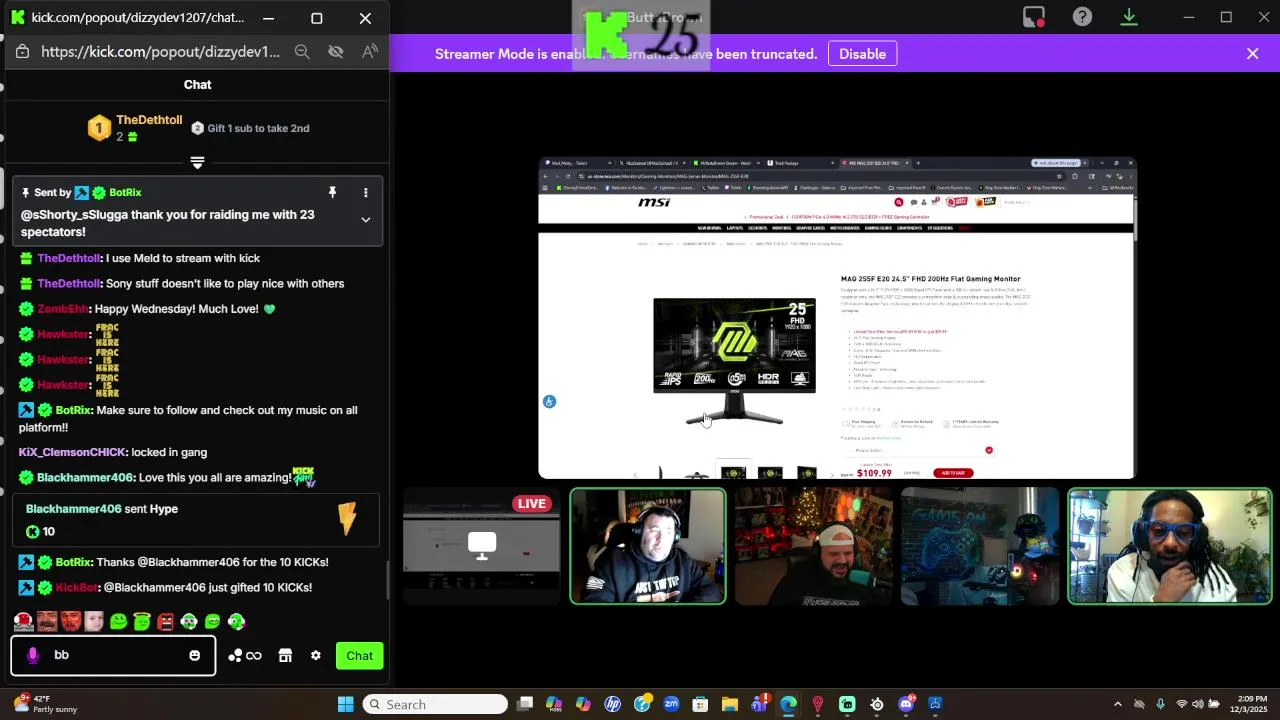Open BotRix name in the pinned message
This screenshot has height=720, width=1280.
[125, 192]
